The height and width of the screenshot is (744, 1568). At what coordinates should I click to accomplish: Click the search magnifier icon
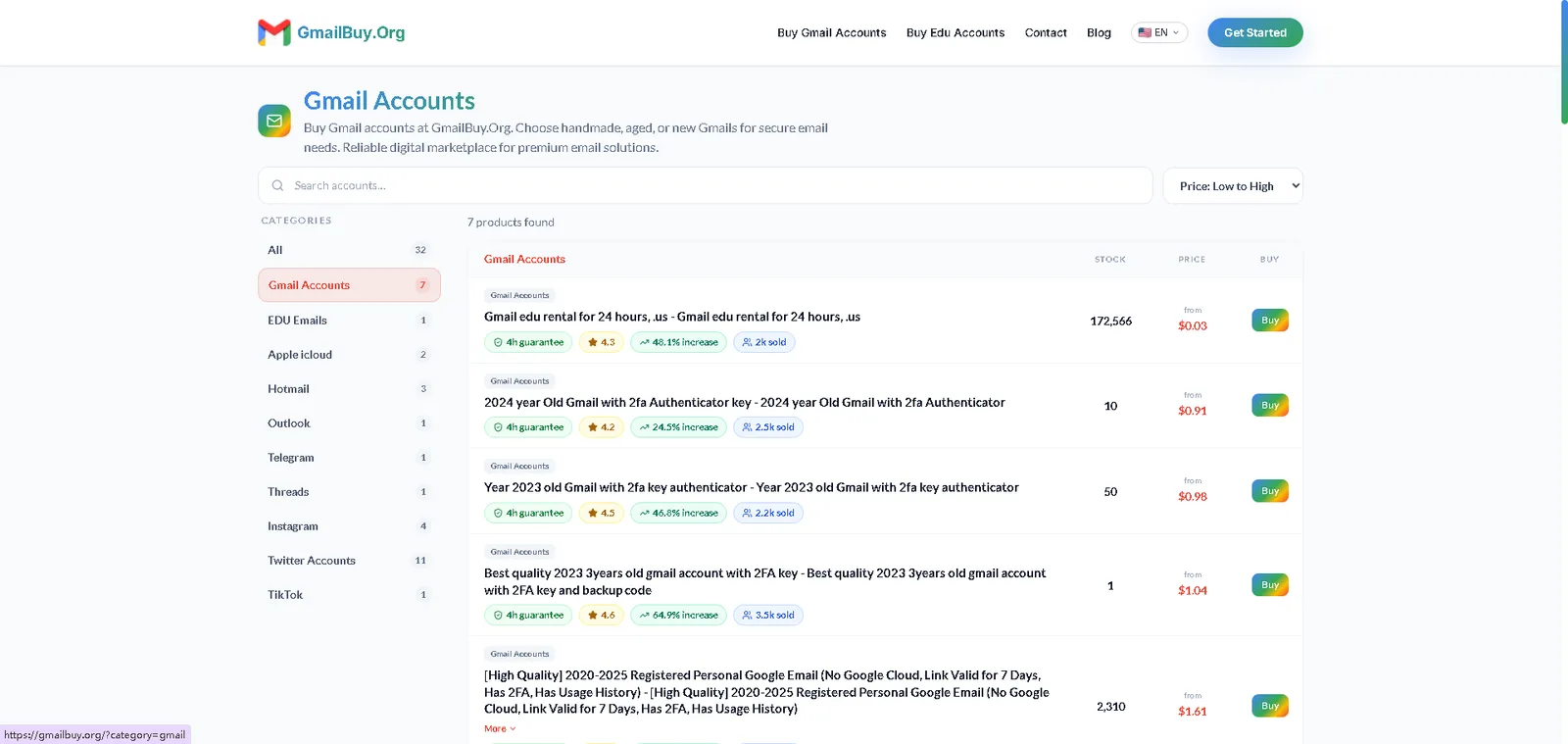tap(277, 185)
